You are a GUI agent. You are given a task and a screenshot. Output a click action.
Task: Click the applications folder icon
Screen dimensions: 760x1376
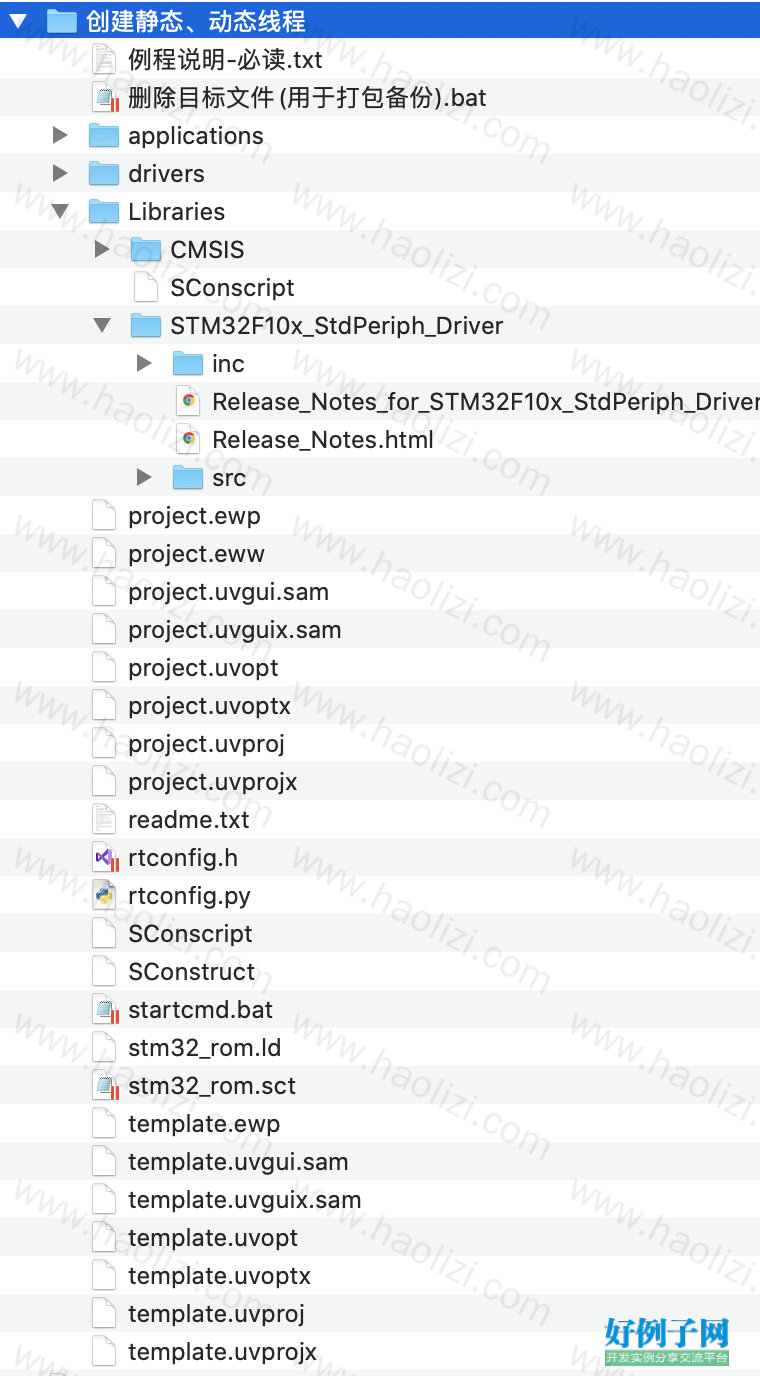[104, 135]
